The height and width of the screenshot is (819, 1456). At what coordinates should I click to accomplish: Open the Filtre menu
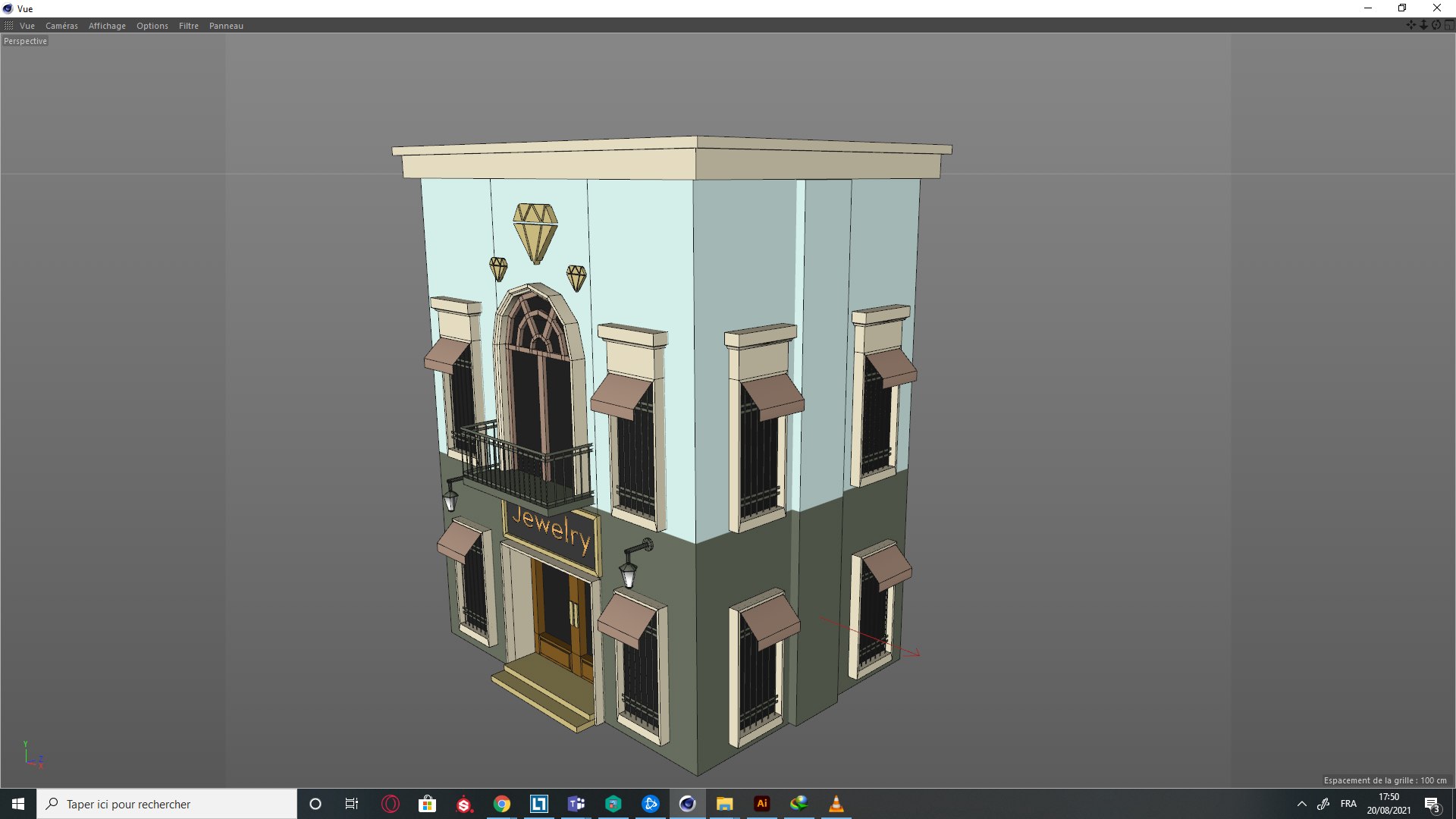189,26
